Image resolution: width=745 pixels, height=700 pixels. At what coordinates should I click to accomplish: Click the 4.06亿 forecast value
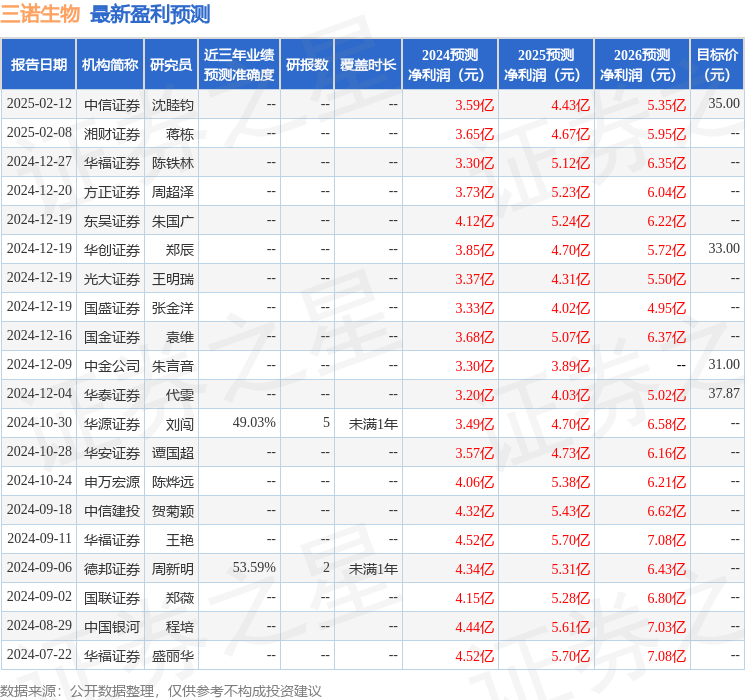tap(474, 482)
